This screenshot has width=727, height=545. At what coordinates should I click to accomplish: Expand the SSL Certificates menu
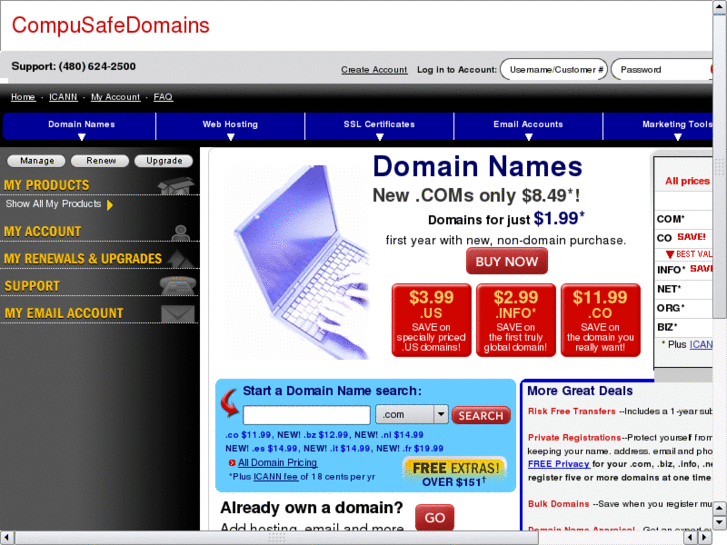click(379, 127)
